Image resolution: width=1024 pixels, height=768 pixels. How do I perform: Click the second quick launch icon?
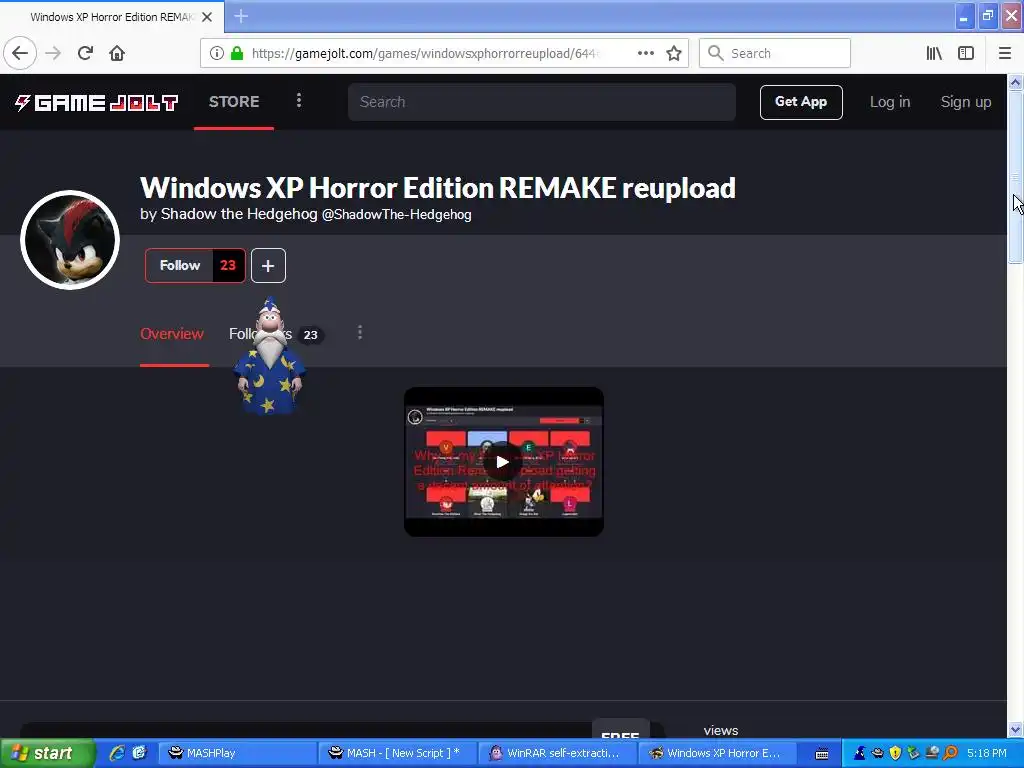[140, 753]
